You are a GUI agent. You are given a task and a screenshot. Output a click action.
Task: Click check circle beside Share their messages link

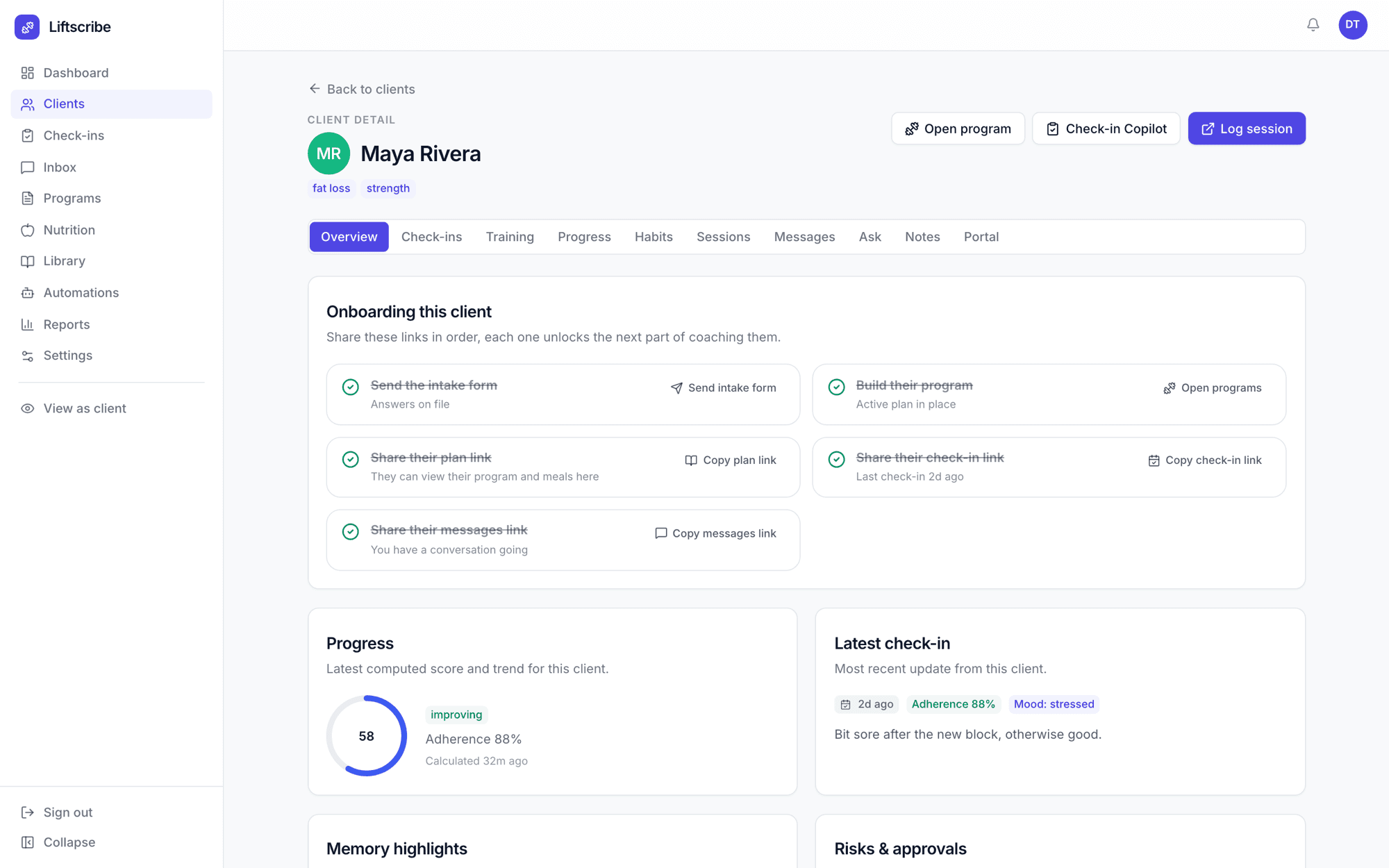tap(351, 532)
